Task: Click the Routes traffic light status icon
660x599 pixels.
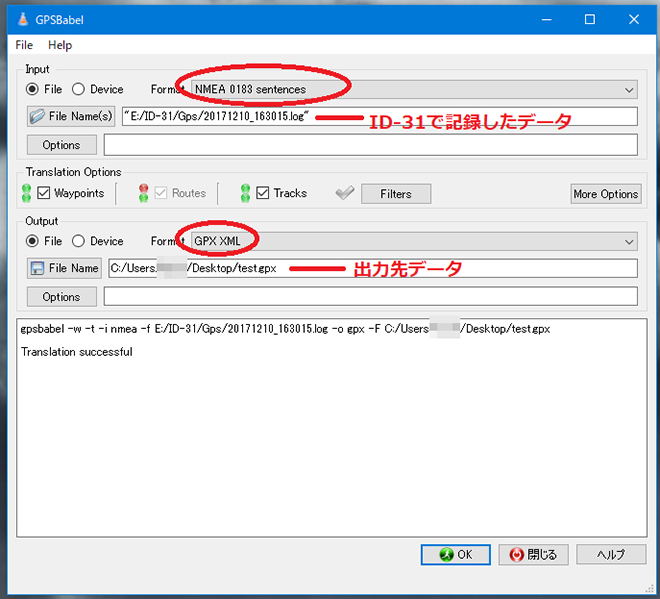Action: pyautogui.click(x=144, y=193)
